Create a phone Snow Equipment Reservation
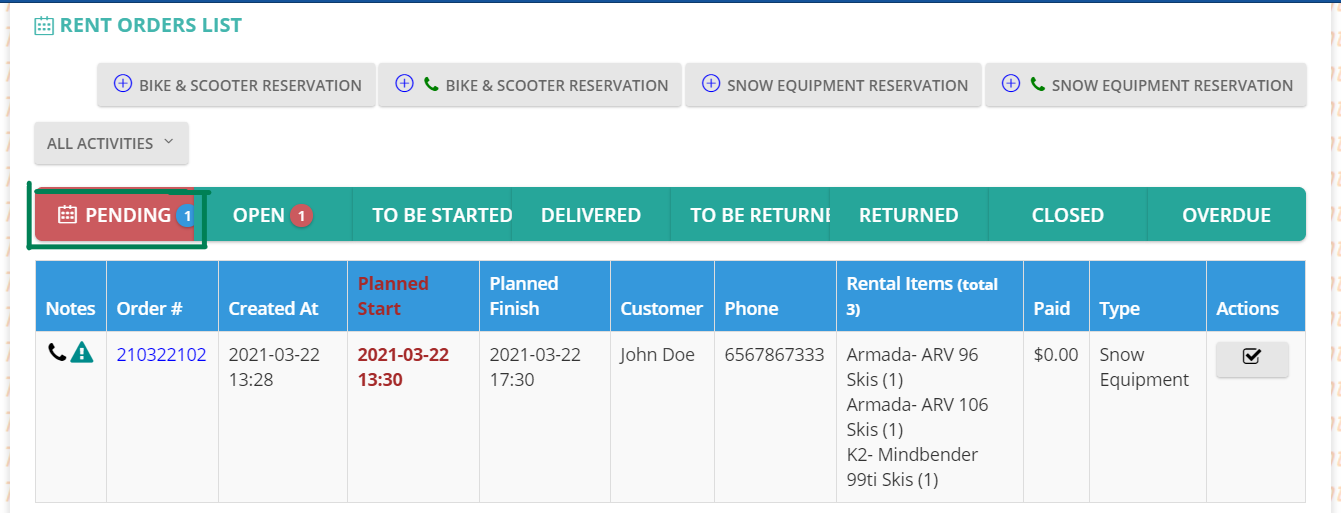Viewport: 1341px width, 513px height. tap(1146, 85)
